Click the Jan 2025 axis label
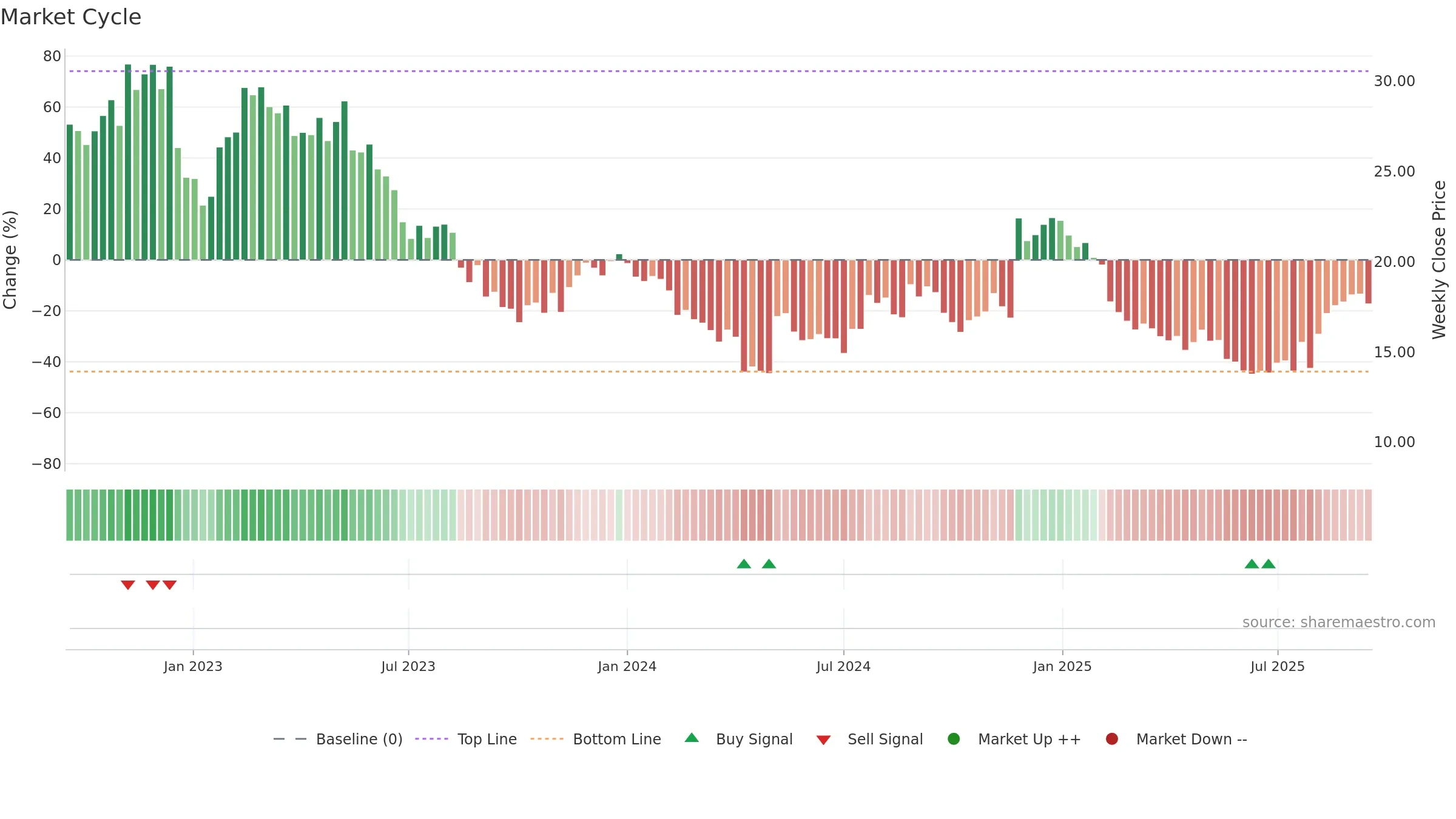This screenshot has height=819, width=1456. [1062, 667]
